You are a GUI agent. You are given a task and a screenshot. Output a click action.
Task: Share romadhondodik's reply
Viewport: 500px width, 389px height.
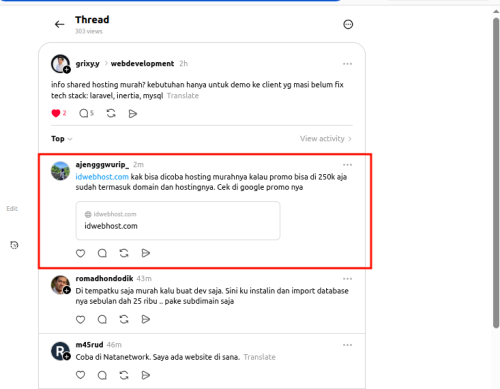pyautogui.click(x=146, y=319)
